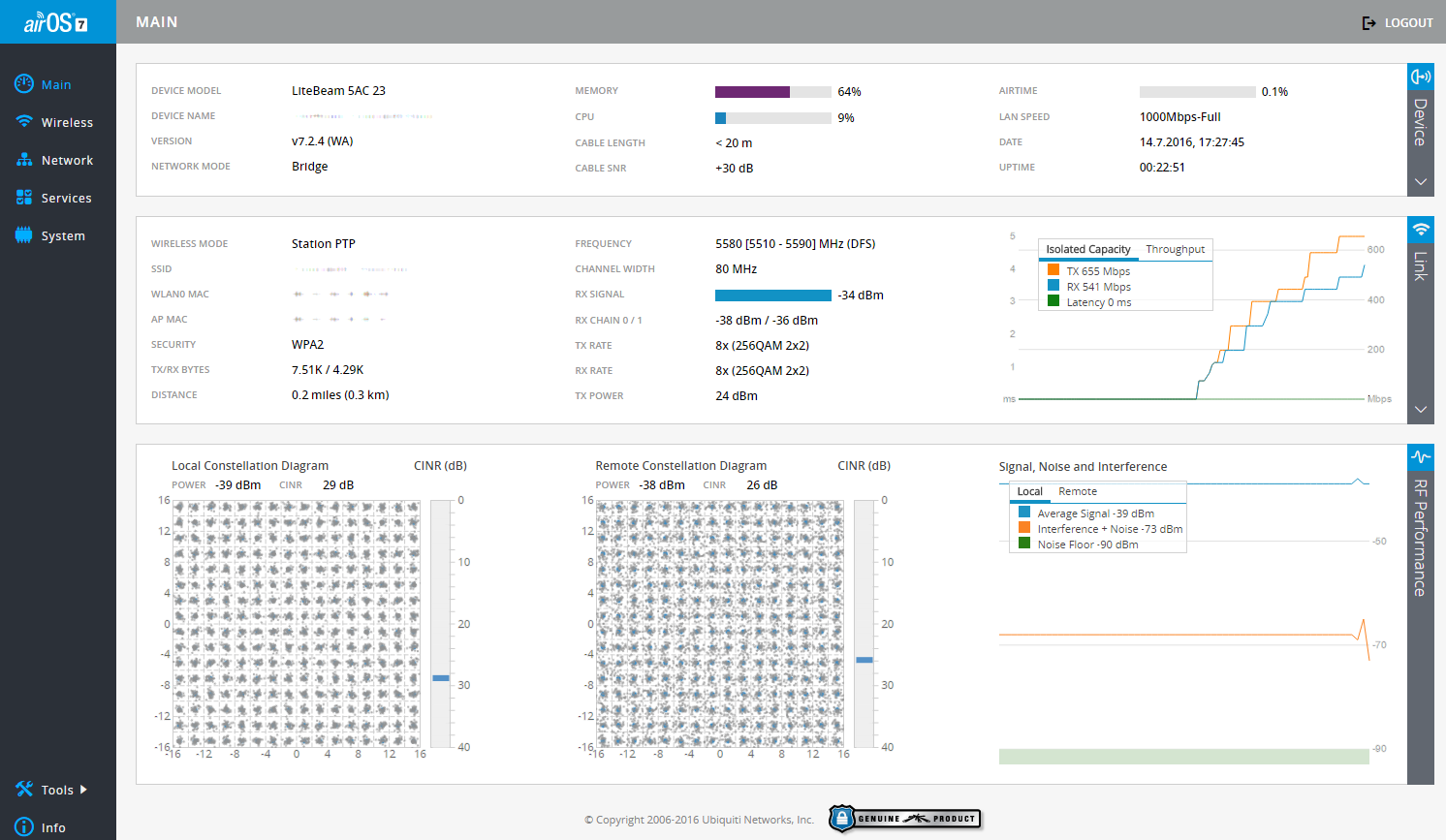This screenshot has width=1446, height=840.
Task: Click the CPU usage bar
Action: point(773,118)
